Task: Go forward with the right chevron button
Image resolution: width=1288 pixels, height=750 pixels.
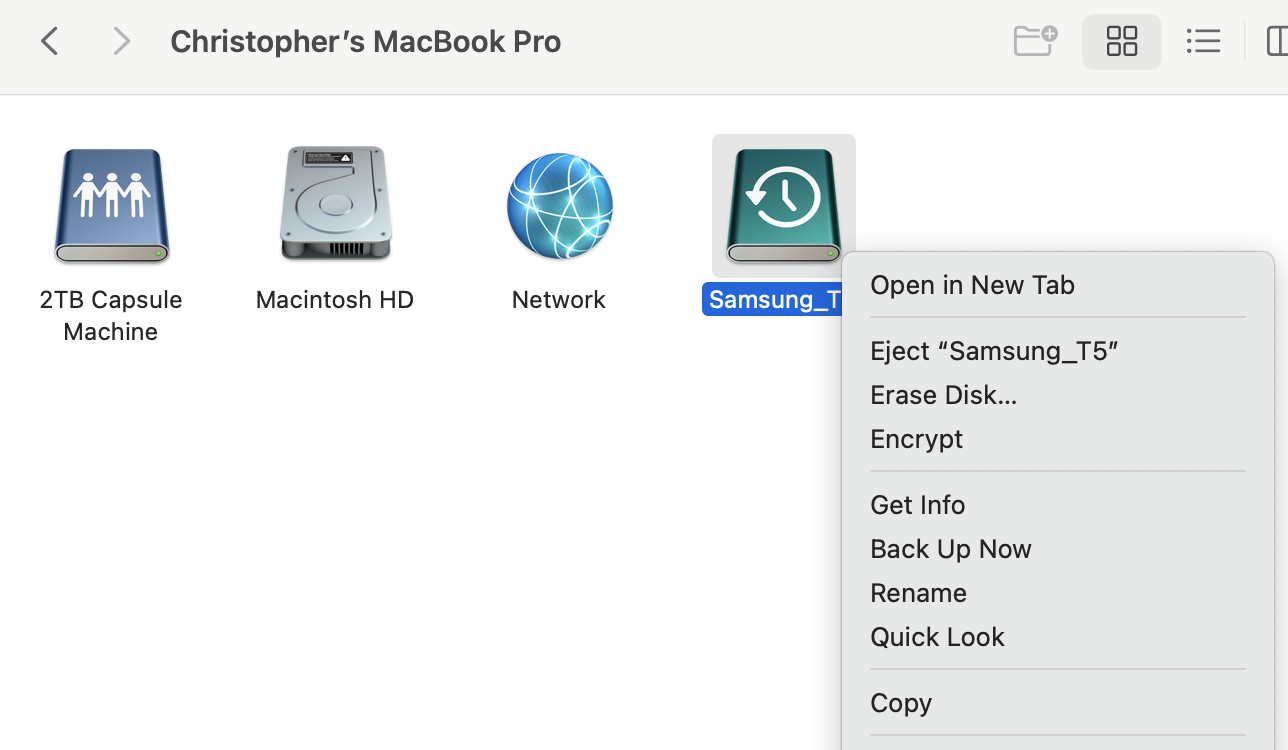Action: coord(121,41)
